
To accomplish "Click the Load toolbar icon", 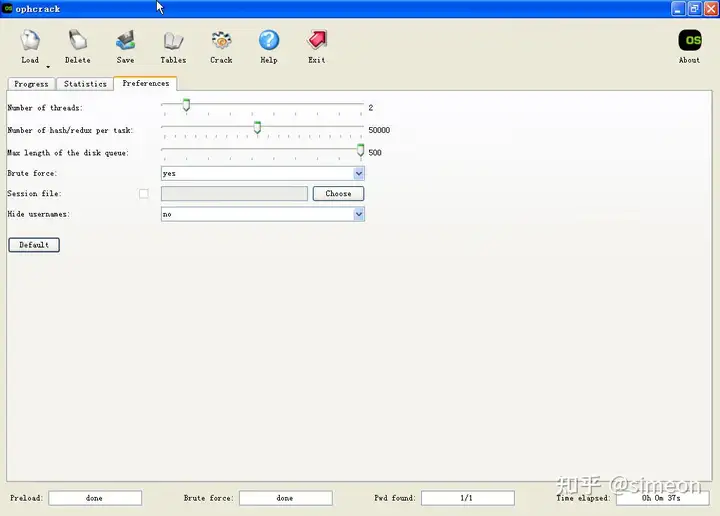I will coord(30,41).
